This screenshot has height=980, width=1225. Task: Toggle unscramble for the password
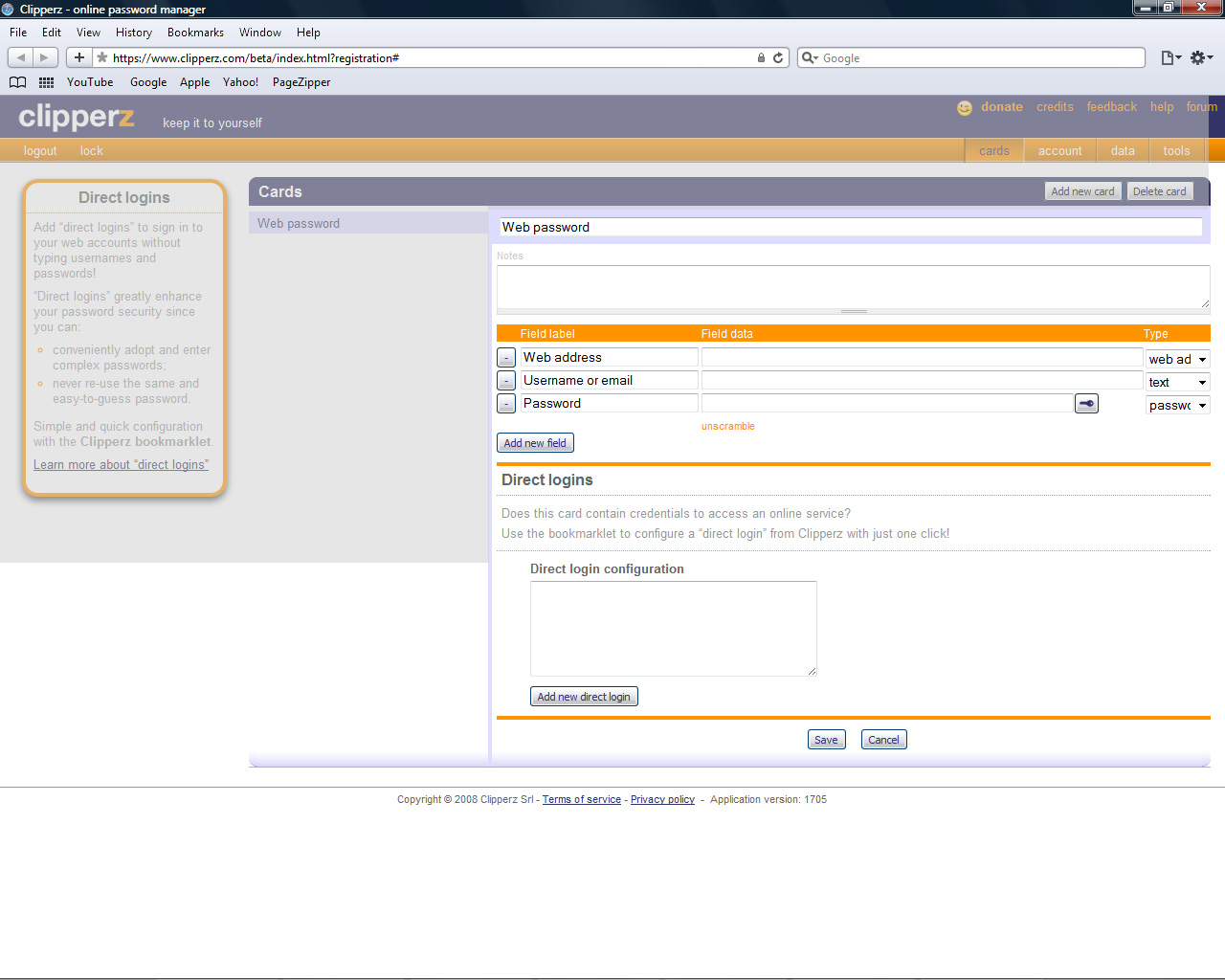coord(727,427)
